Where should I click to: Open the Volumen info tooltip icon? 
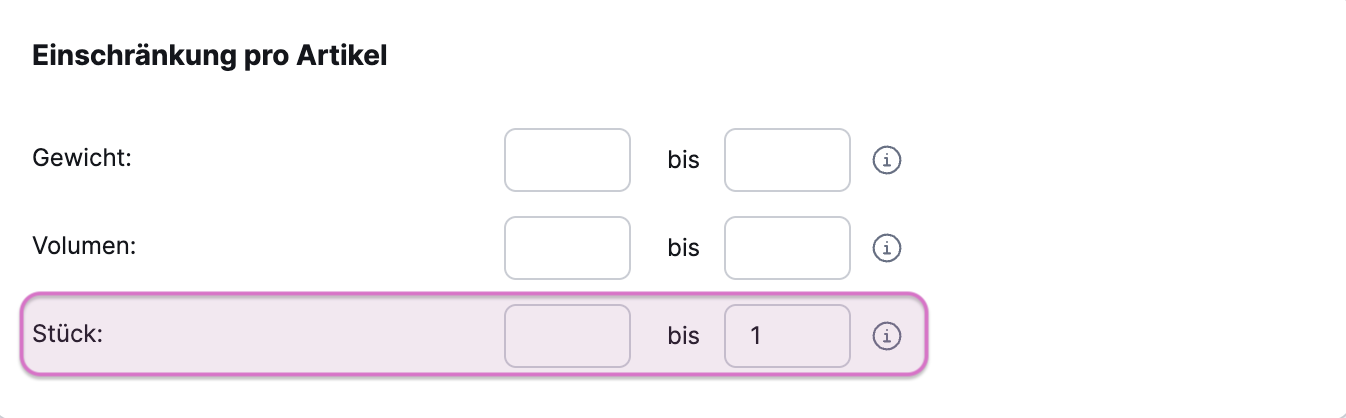(x=887, y=247)
